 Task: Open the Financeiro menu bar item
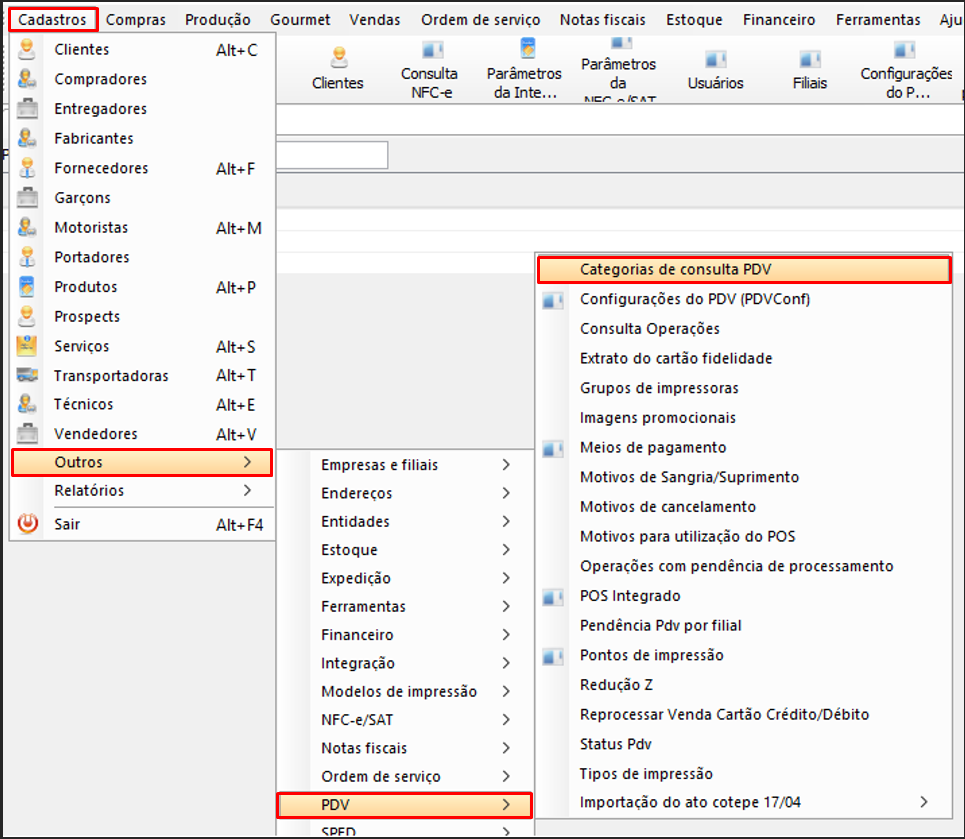pyautogui.click(x=779, y=20)
